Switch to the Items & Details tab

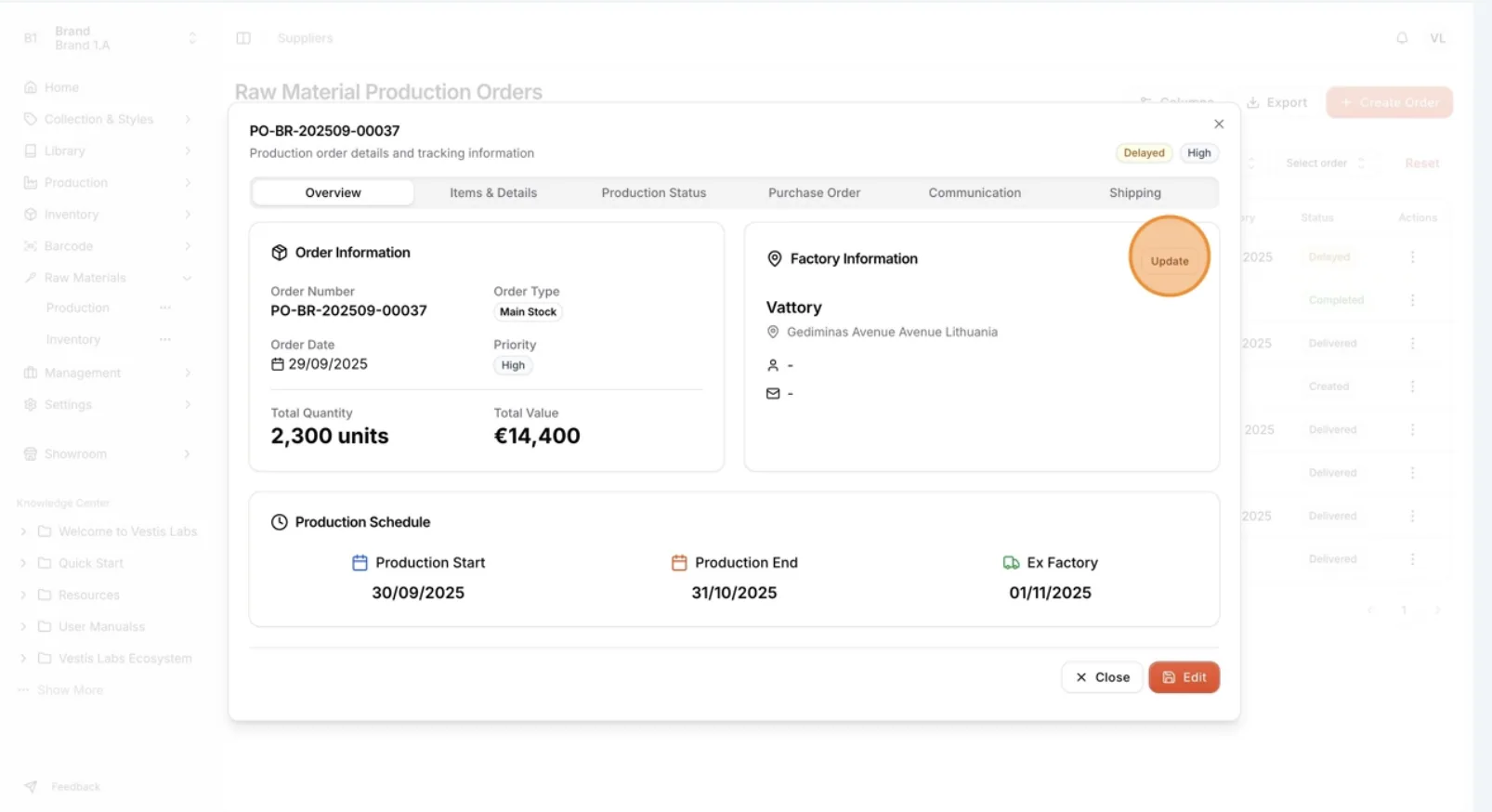[x=493, y=192]
